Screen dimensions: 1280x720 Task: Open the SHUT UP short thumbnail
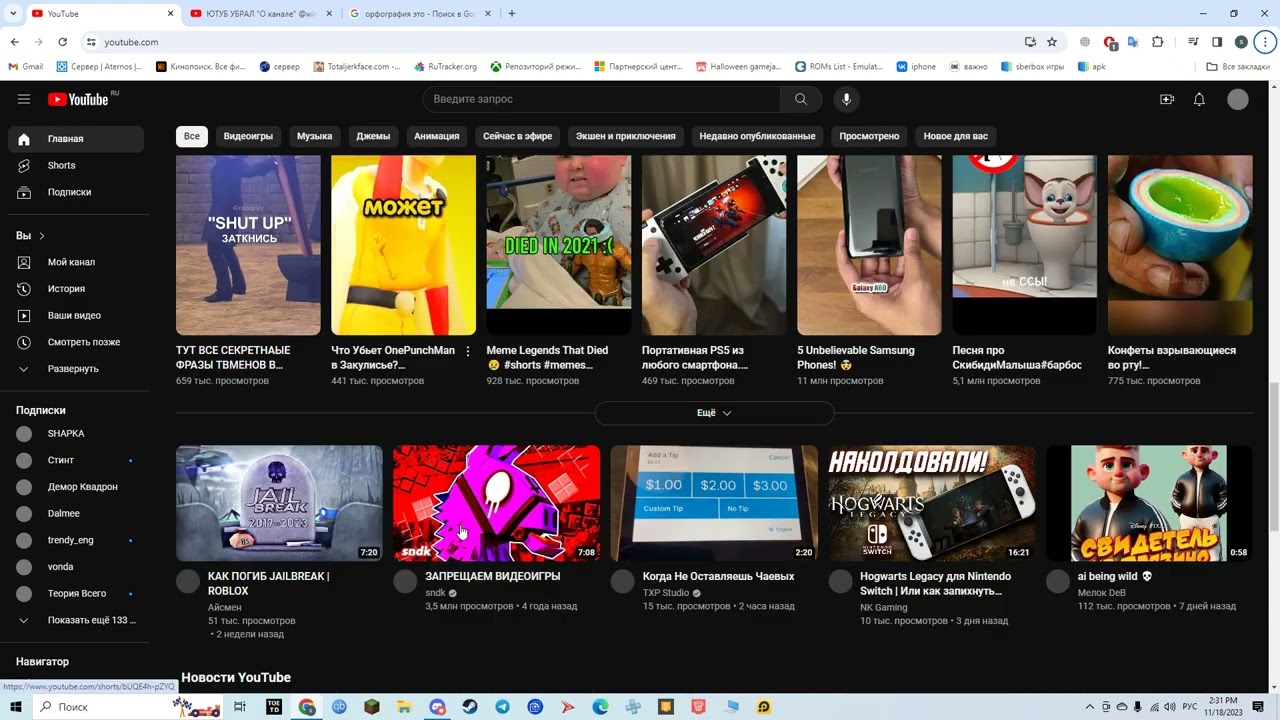point(248,245)
